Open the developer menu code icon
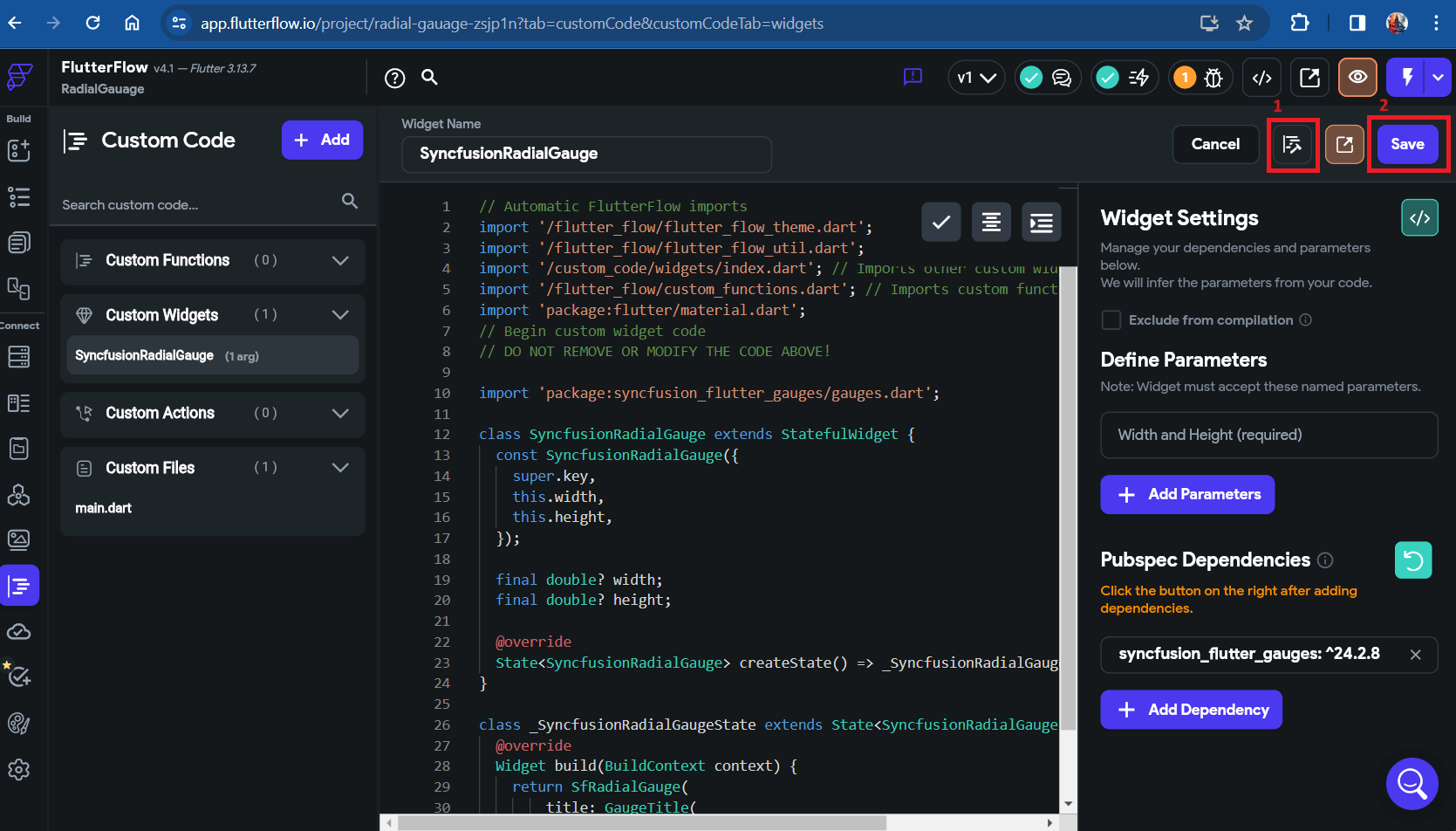 point(1261,78)
